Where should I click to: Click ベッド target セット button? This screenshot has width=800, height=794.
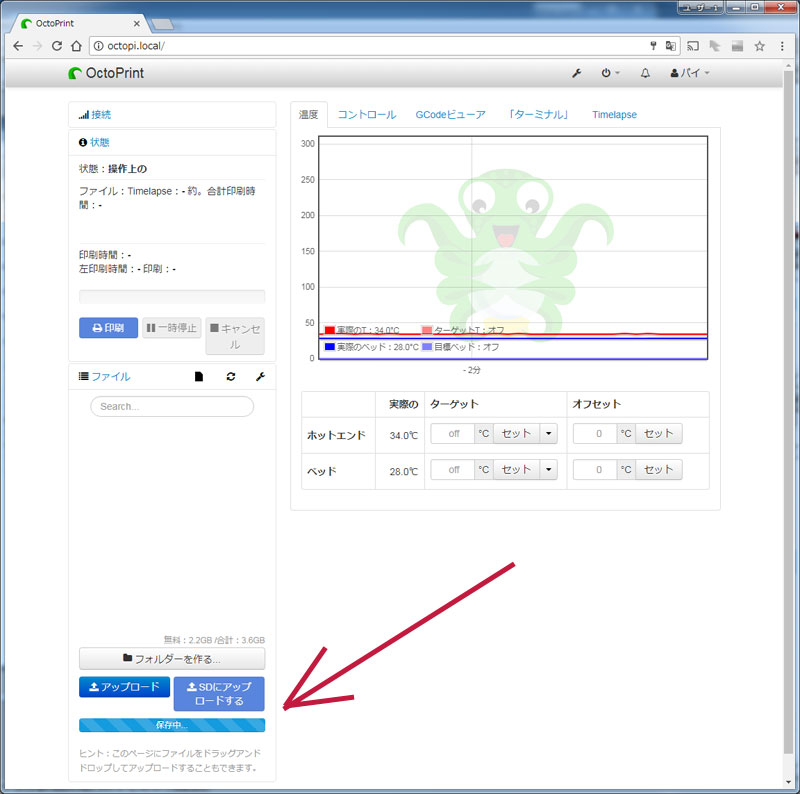(516, 469)
